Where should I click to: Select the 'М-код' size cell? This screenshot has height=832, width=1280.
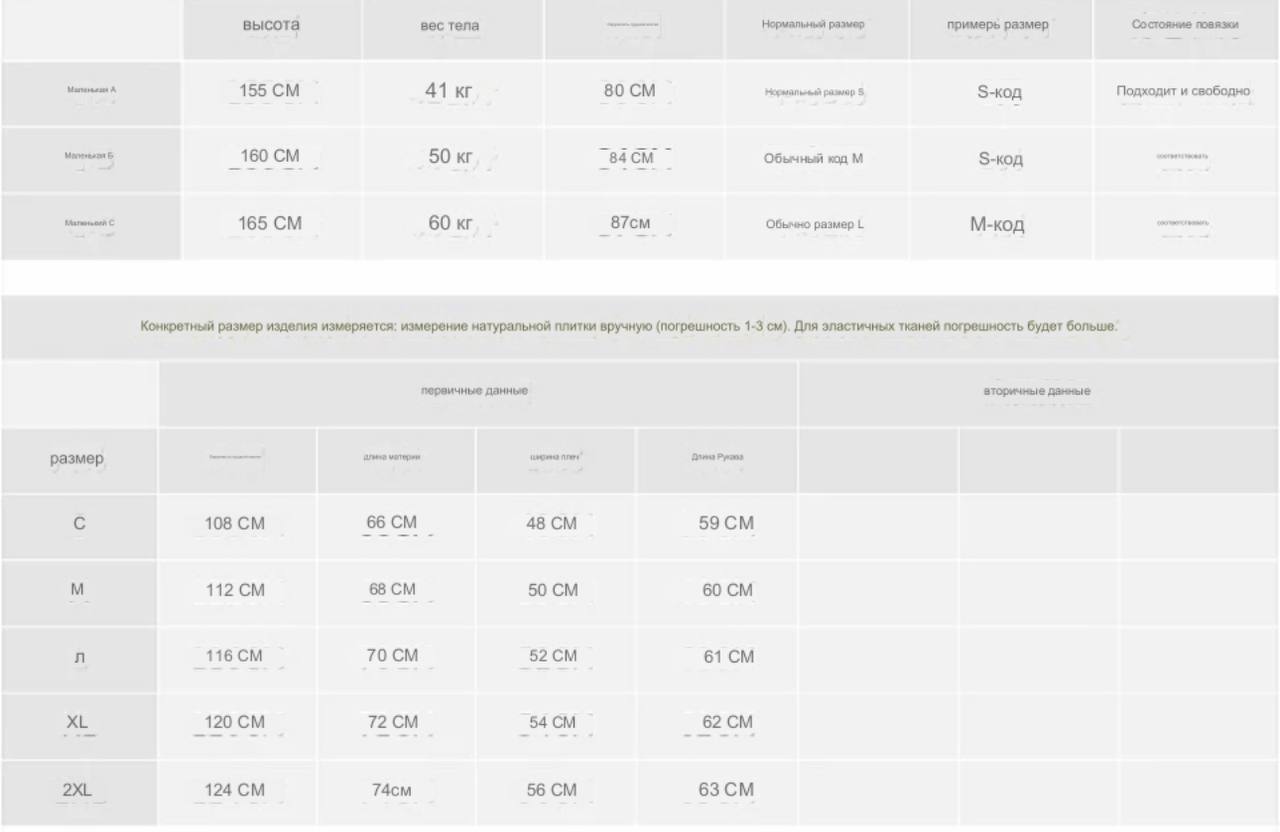(x=997, y=224)
